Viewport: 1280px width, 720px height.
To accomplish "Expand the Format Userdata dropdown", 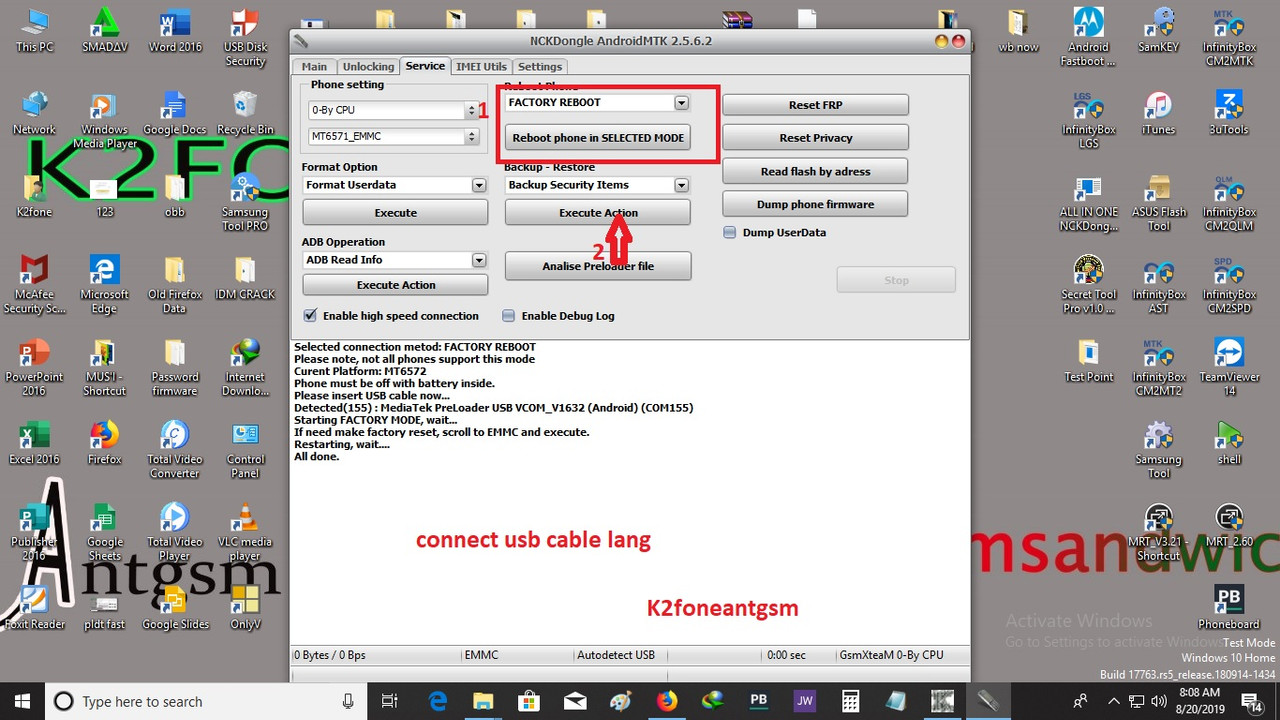I will [479, 185].
